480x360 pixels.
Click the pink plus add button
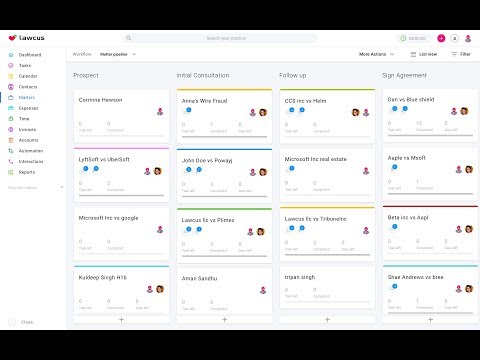click(x=441, y=38)
